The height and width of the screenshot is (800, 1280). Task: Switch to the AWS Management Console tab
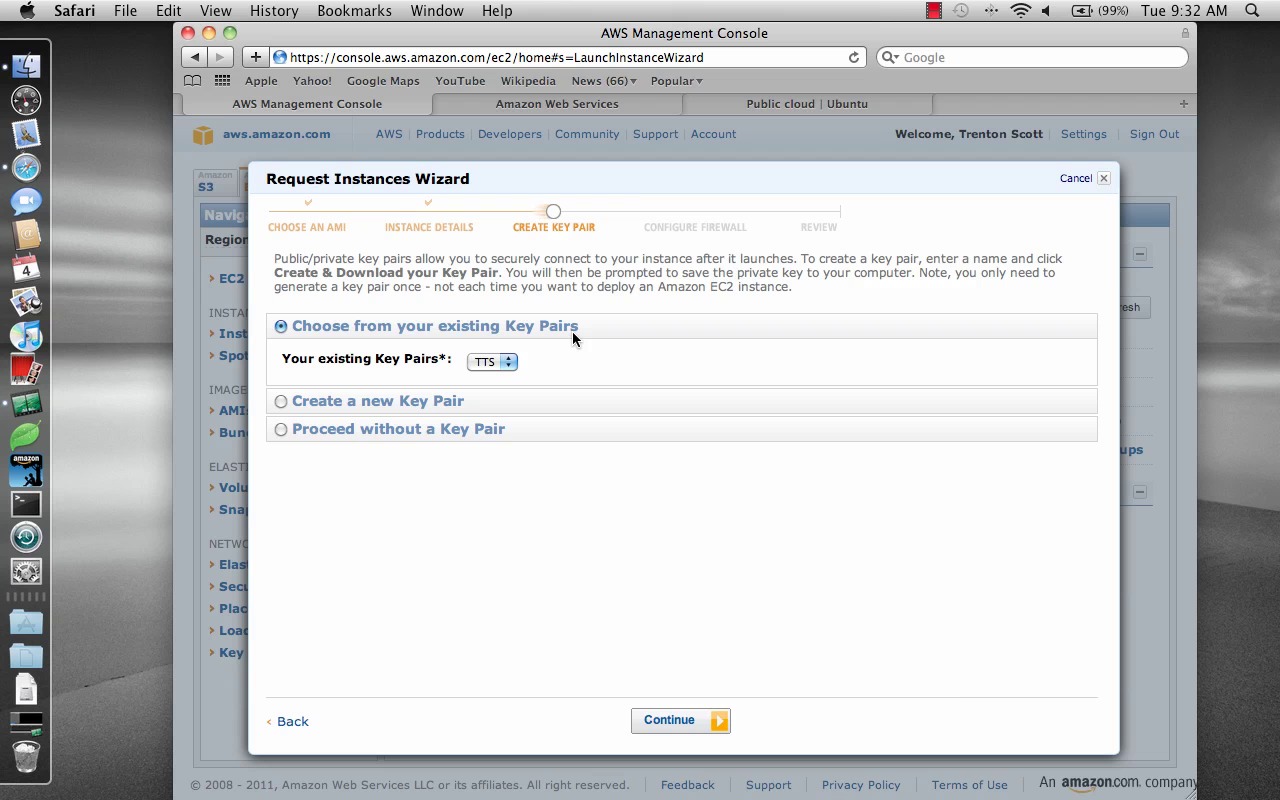coord(307,104)
